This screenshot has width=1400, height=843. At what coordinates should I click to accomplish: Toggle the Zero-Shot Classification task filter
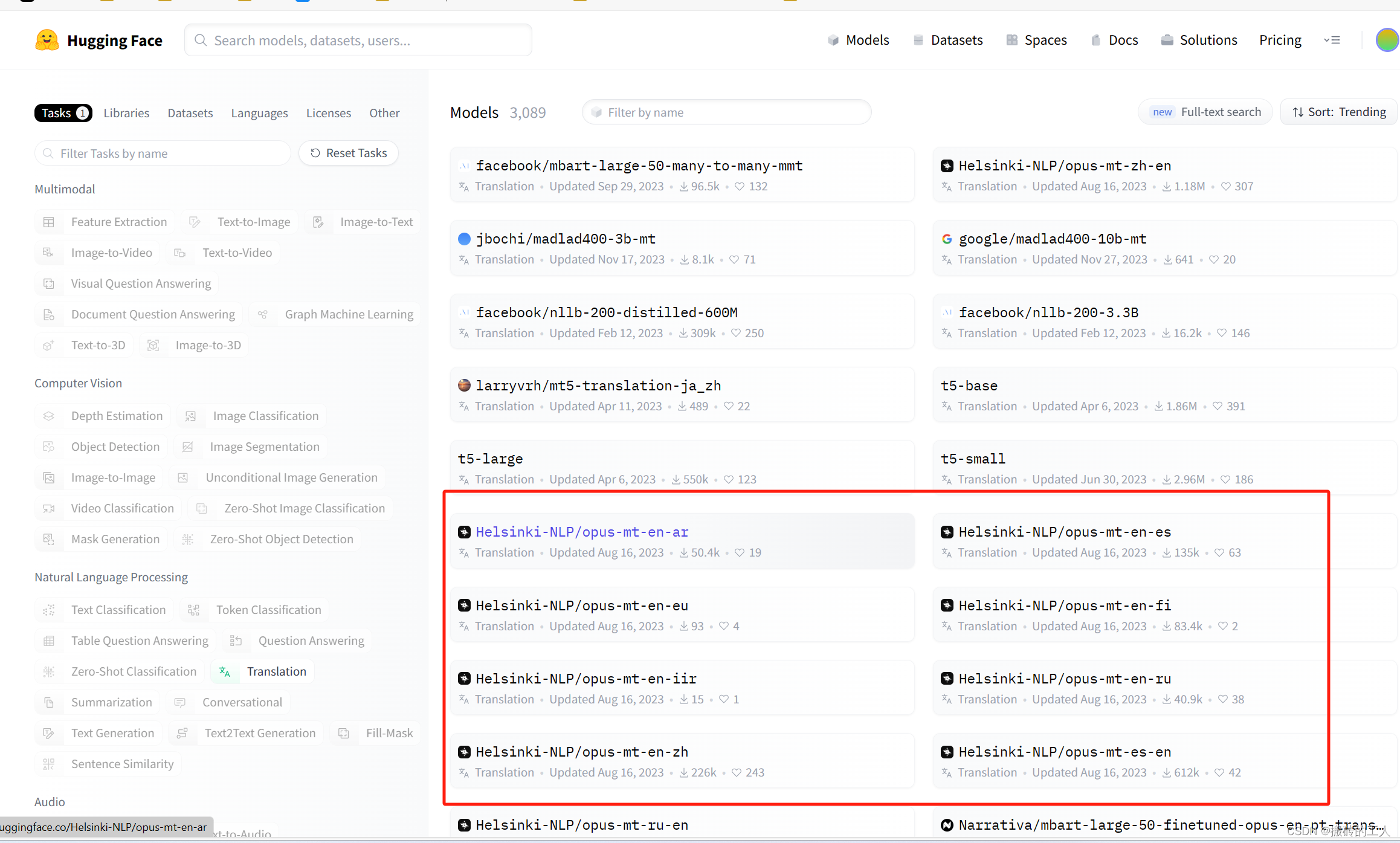[x=120, y=672]
